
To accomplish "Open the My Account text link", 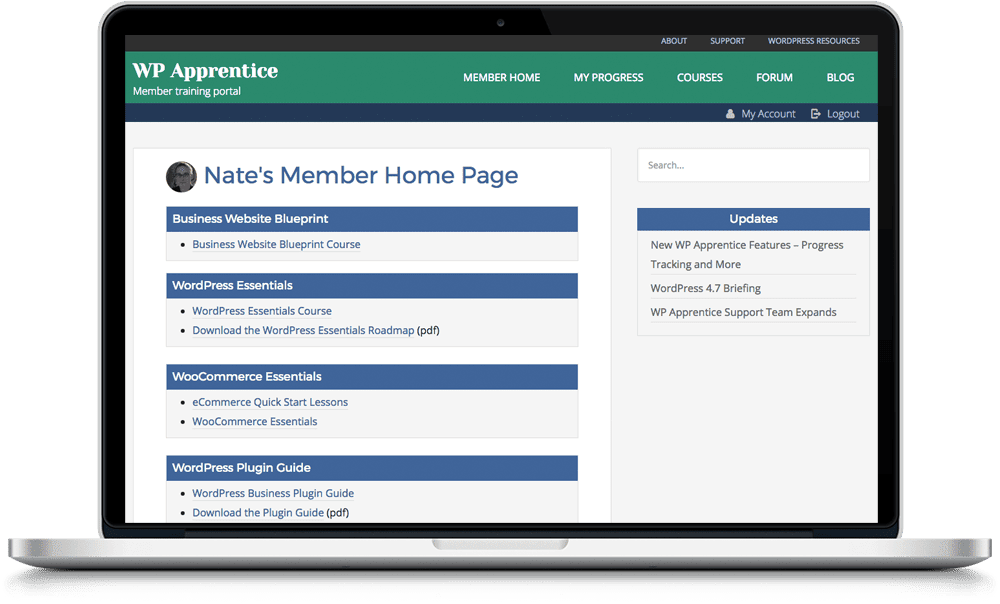I will [x=768, y=114].
